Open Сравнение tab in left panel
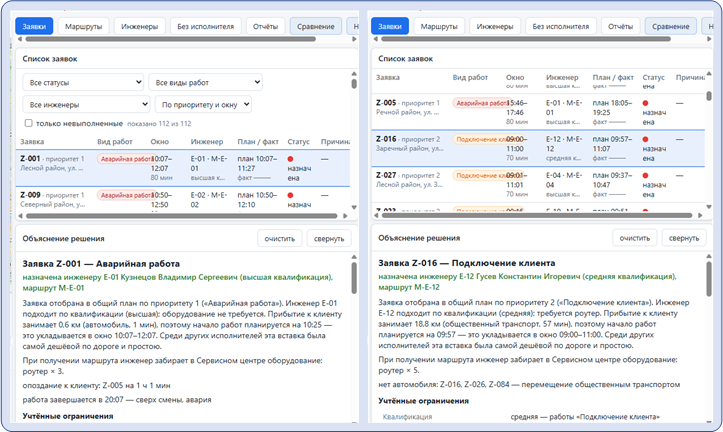The width and height of the screenshot is (723, 432). pyautogui.click(x=315, y=26)
